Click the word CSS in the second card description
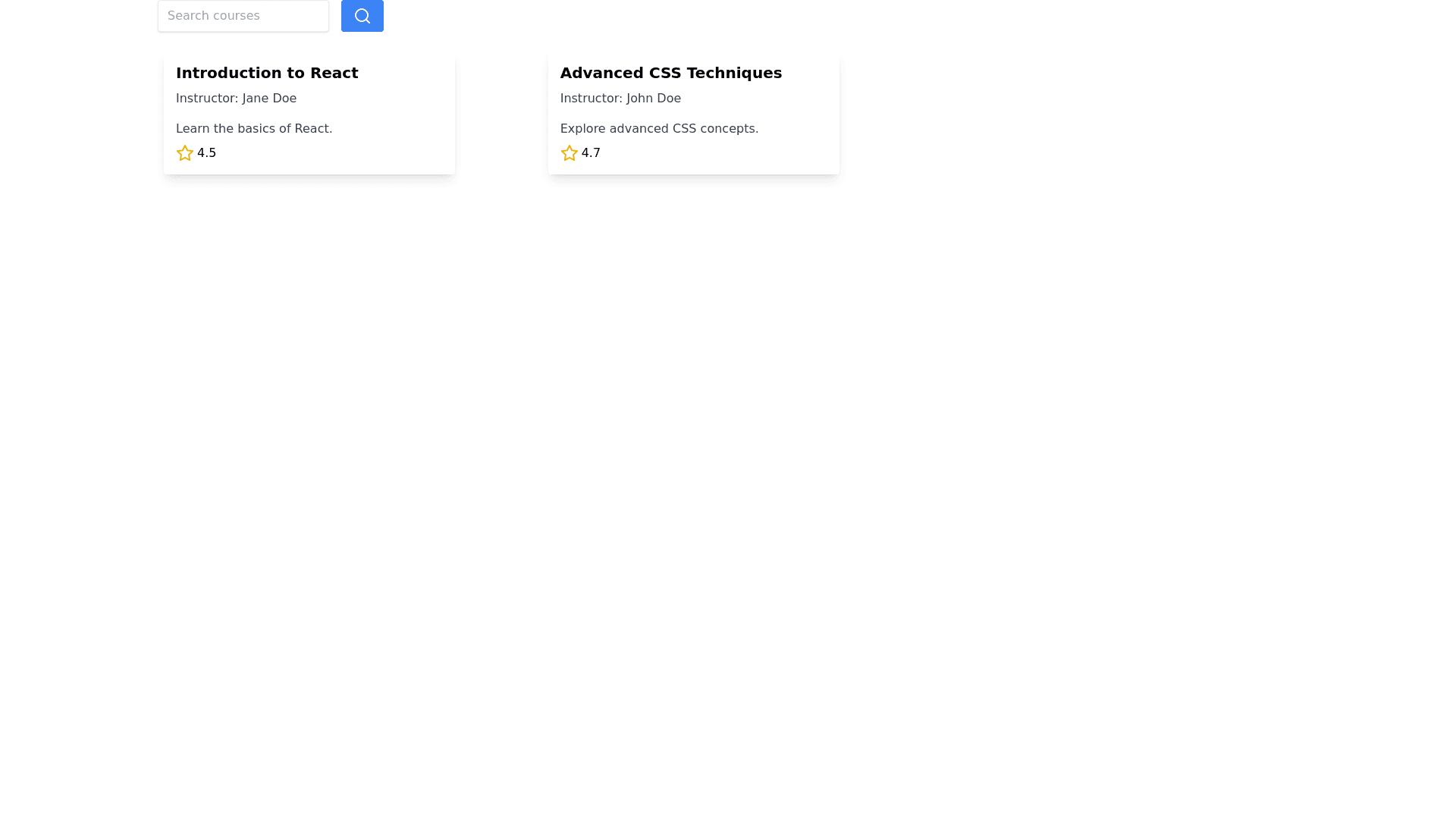 pyautogui.click(x=683, y=129)
